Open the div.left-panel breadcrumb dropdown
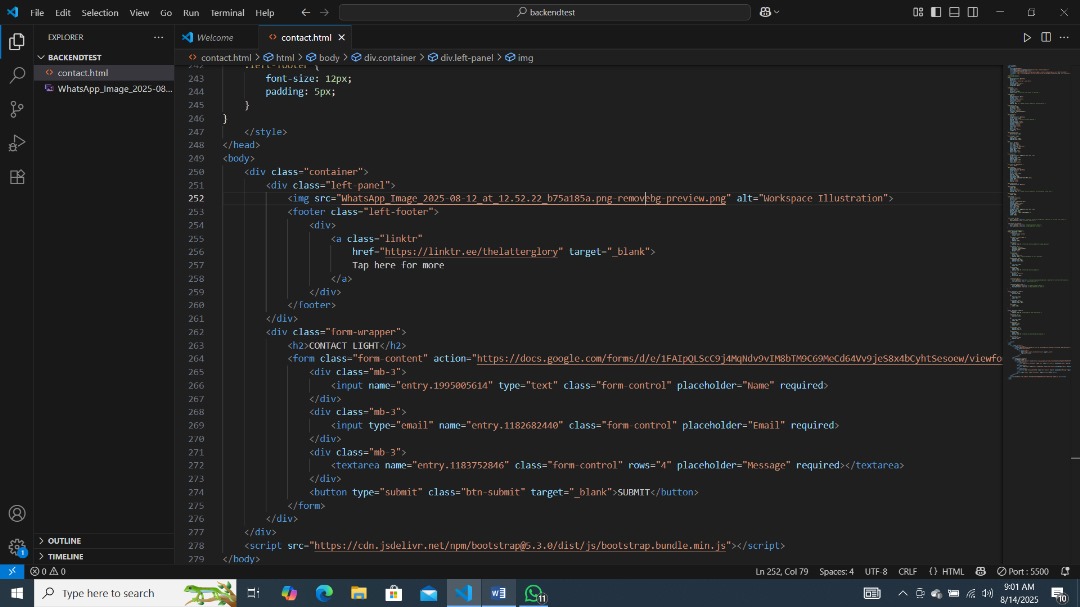The width and height of the screenshot is (1080, 607). click(460, 58)
